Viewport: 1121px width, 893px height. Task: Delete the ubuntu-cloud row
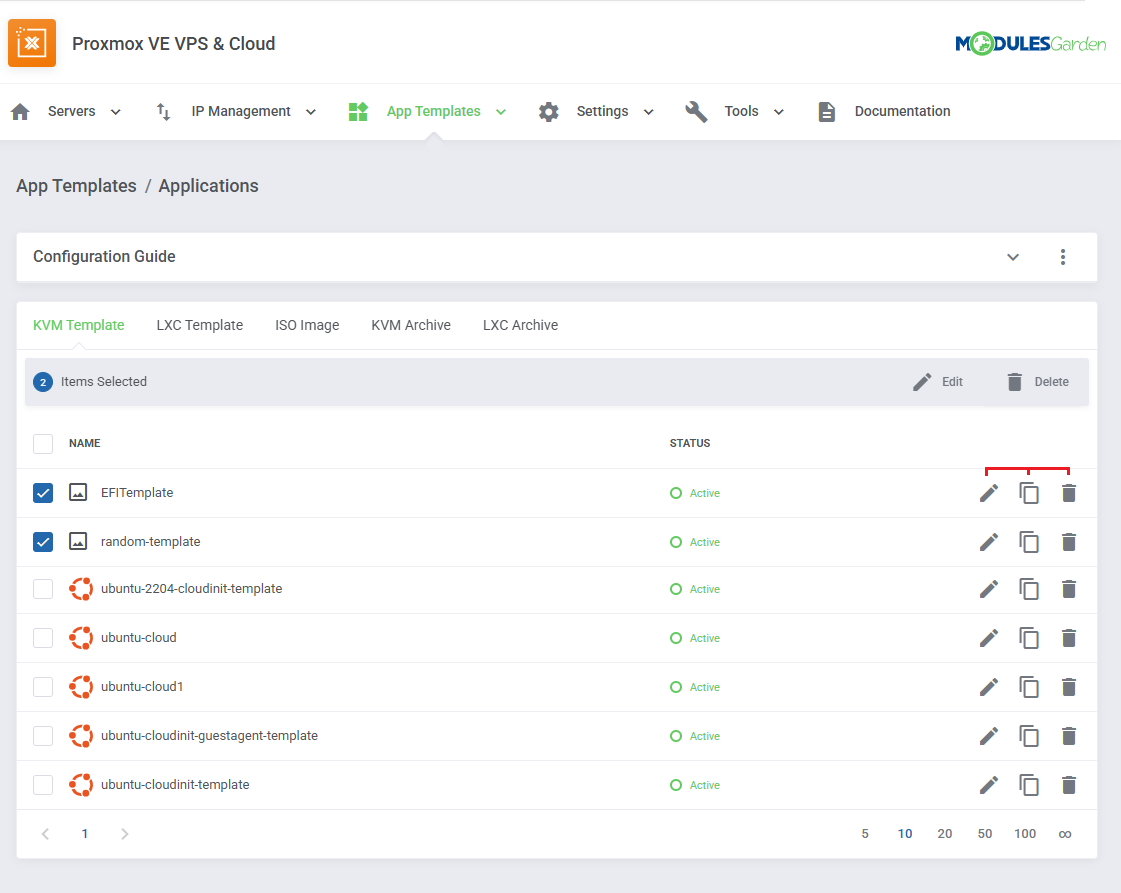pos(1069,638)
